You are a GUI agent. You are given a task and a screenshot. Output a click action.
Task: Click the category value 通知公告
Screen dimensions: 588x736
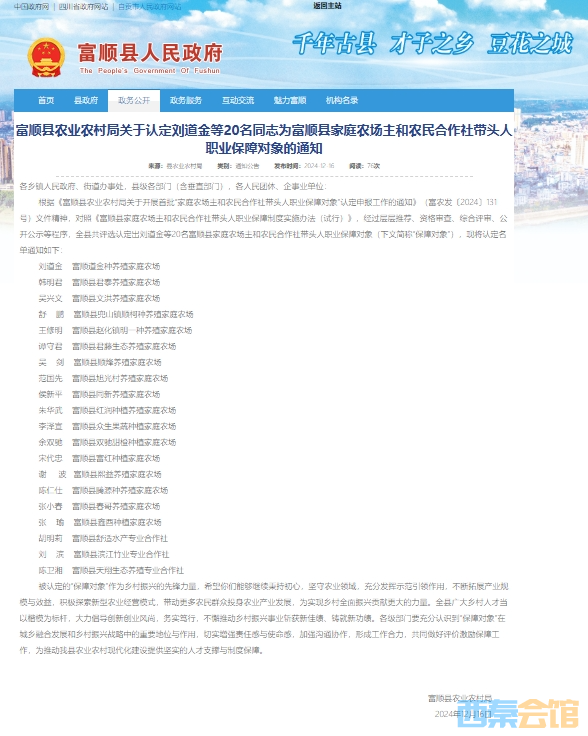click(247, 166)
